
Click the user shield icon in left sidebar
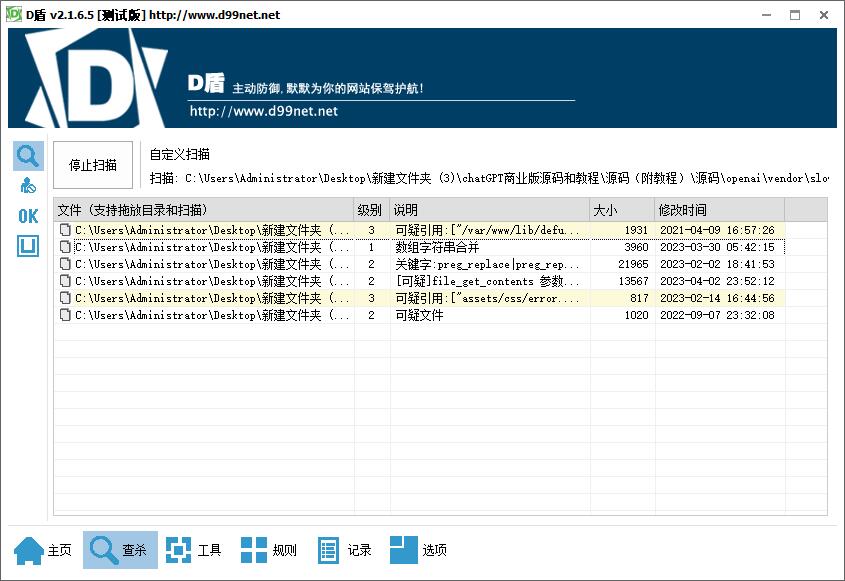pyautogui.click(x=28, y=186)
